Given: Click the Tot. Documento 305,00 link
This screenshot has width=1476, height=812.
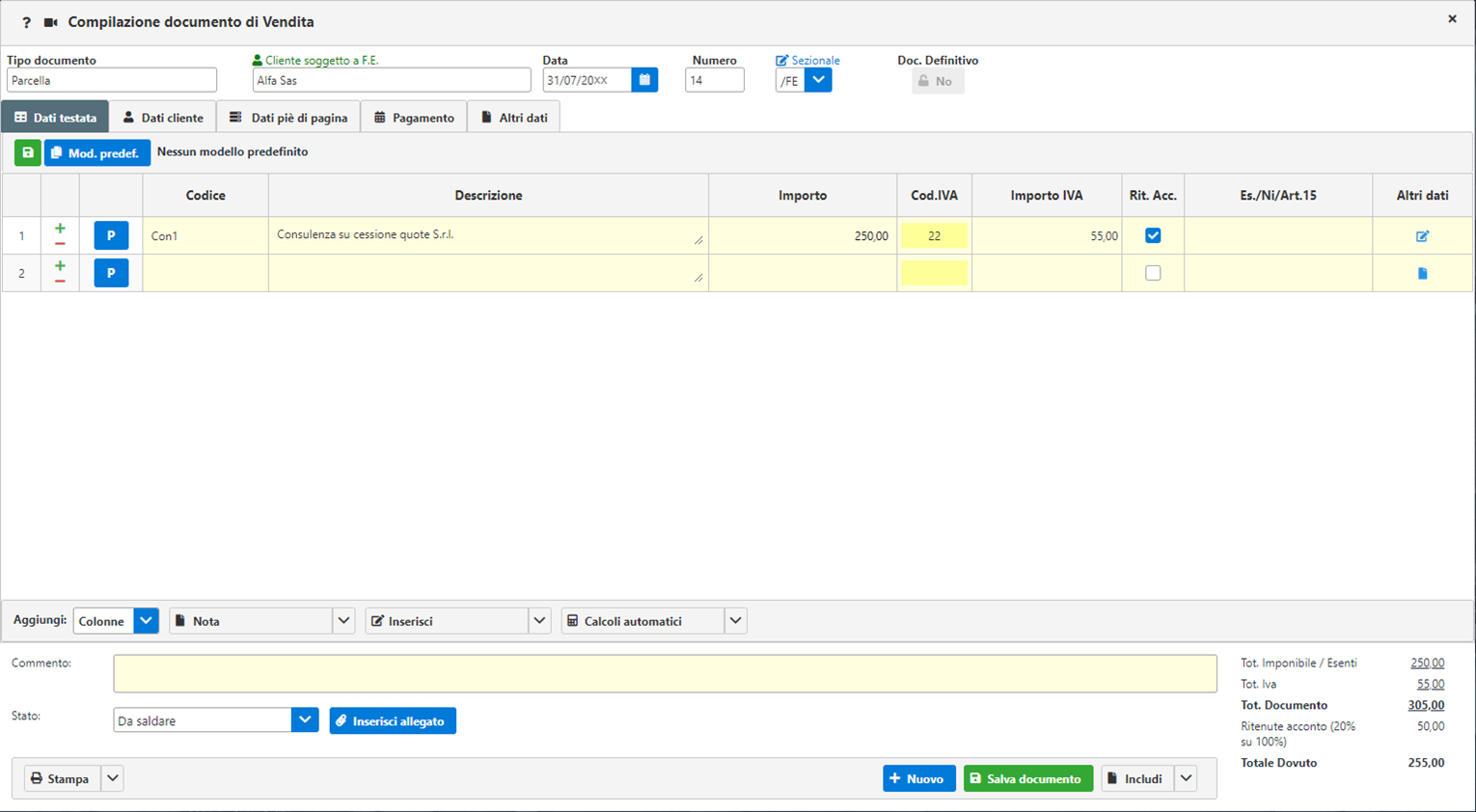Looking at the screenshot, I should click(1426, 705).
